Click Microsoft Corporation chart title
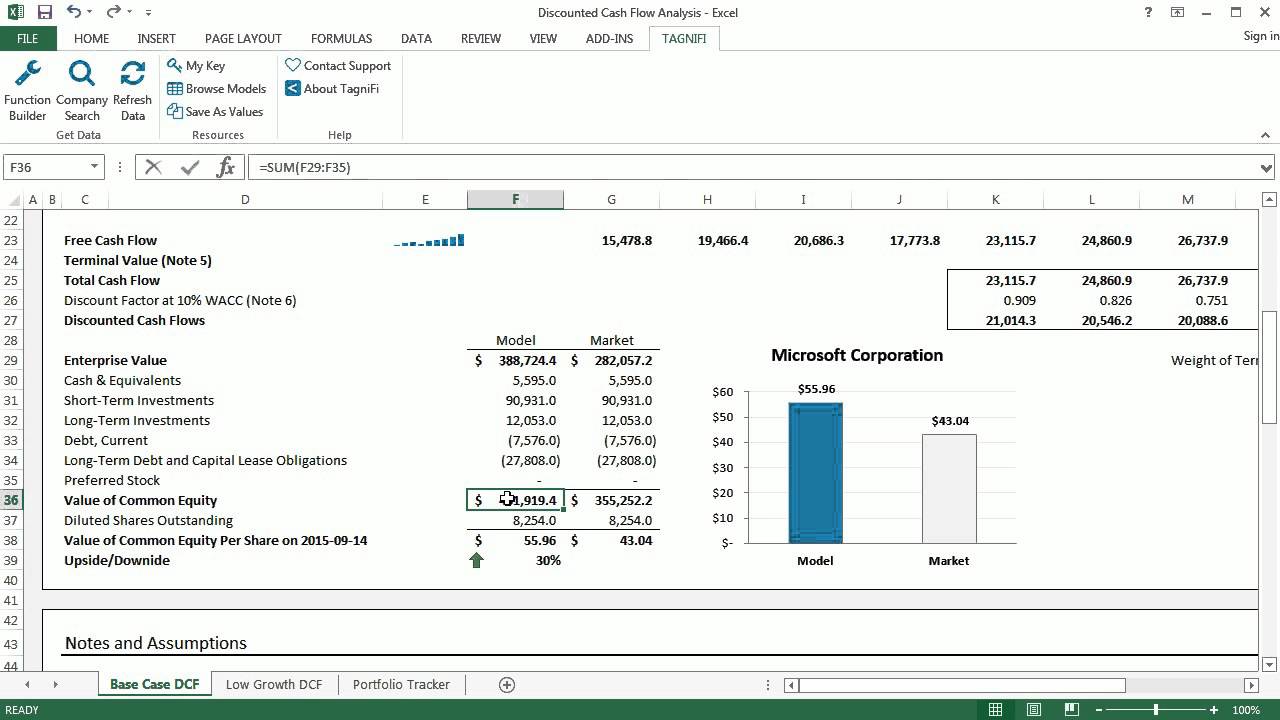Image resolution: width=1280 pixels, height=720 pixels. 857,355
